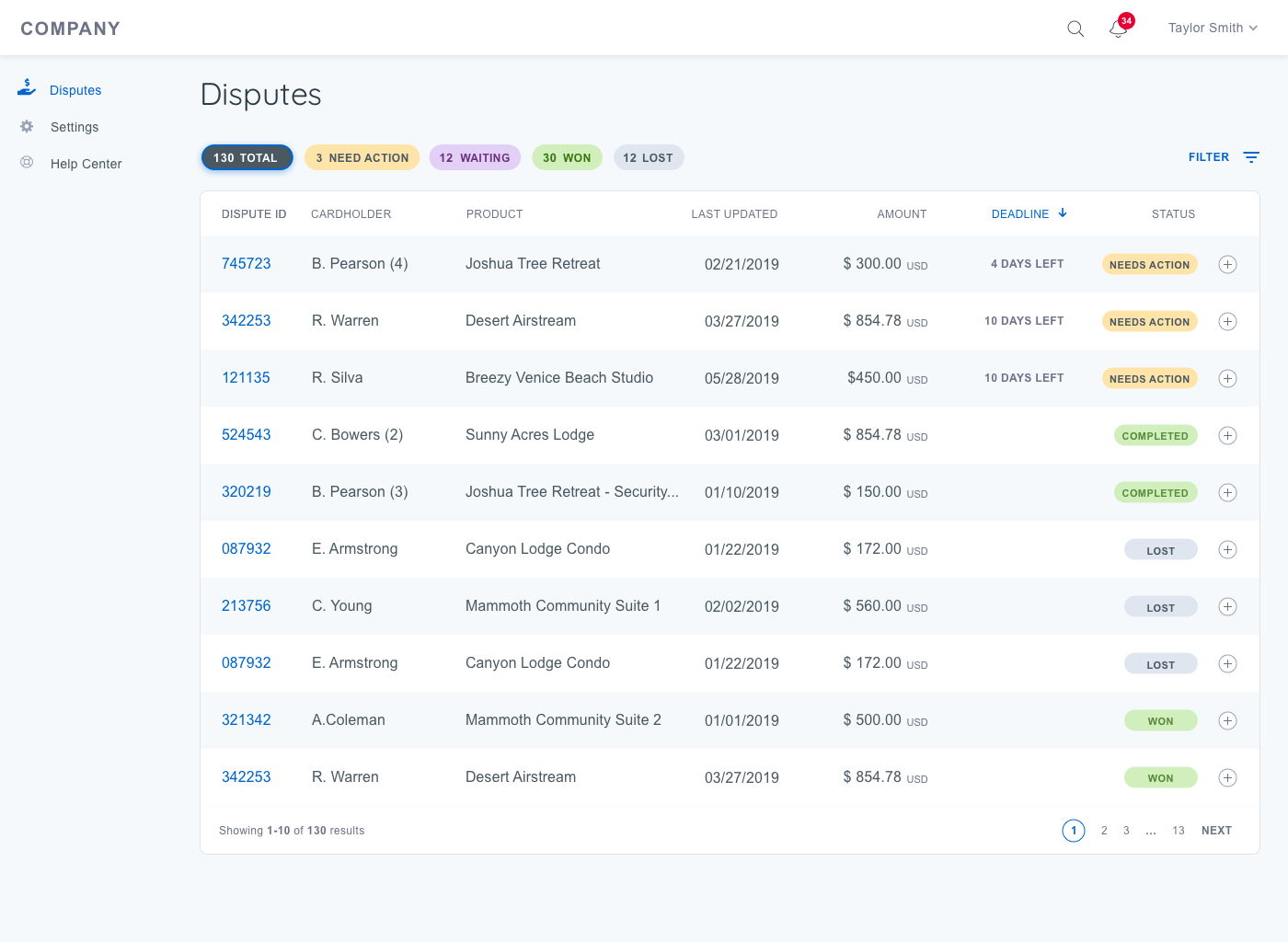Image resolution: width=1288 pixels, height=942 pixels.
Task: Expand row for dispute 745723 plus icon
Action: (x=1227, y=265)
